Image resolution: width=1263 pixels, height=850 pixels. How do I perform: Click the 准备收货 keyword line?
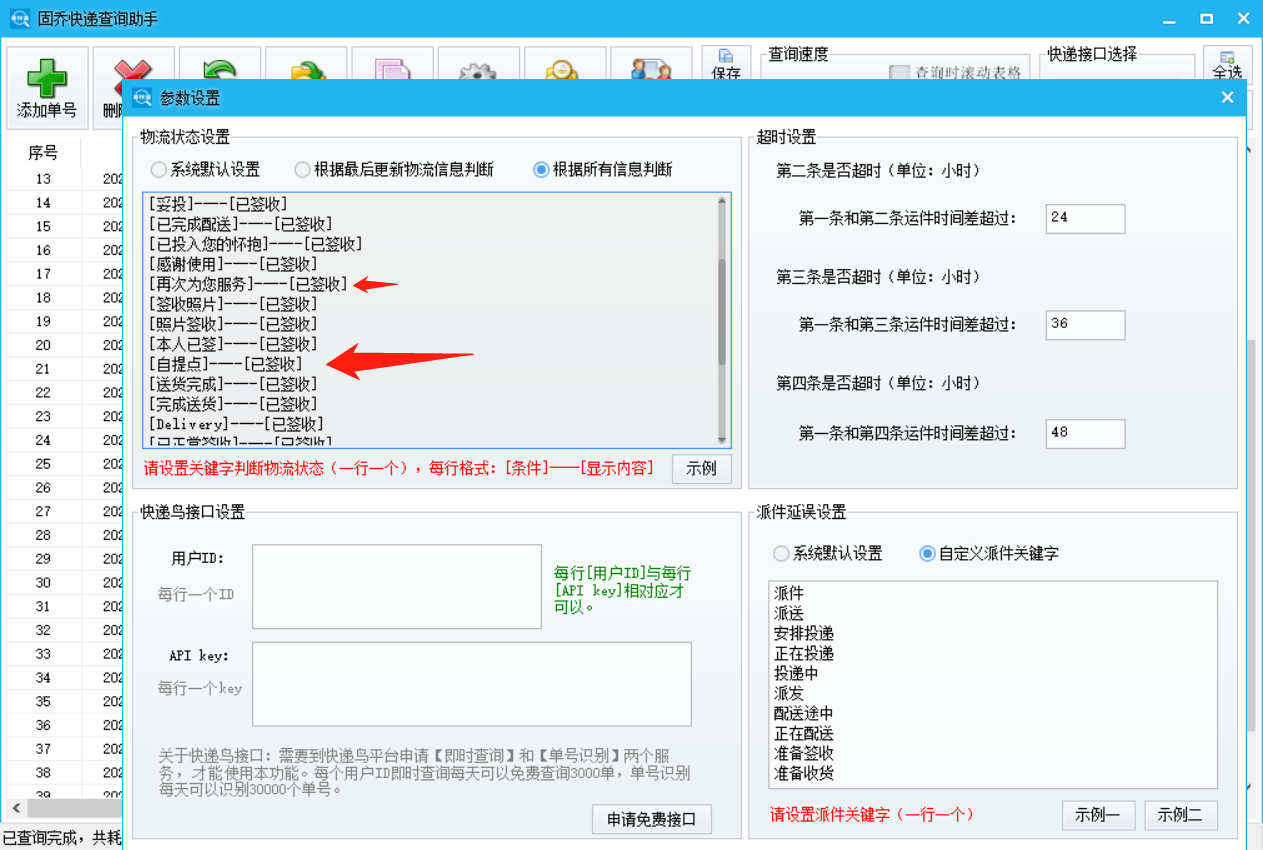[804, 774]
